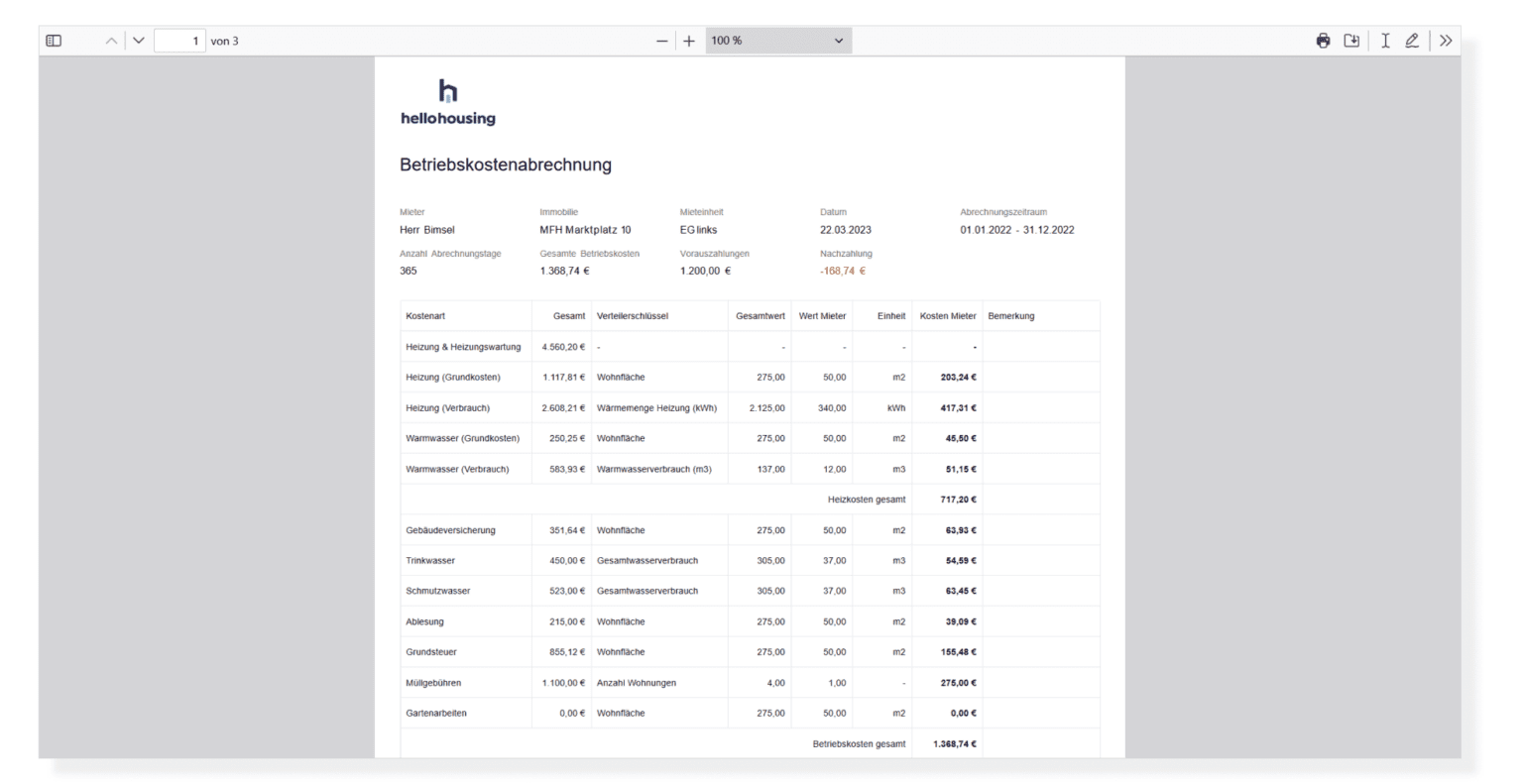
Task: Select the text annotation tool icon
Action: [1385, 41]
